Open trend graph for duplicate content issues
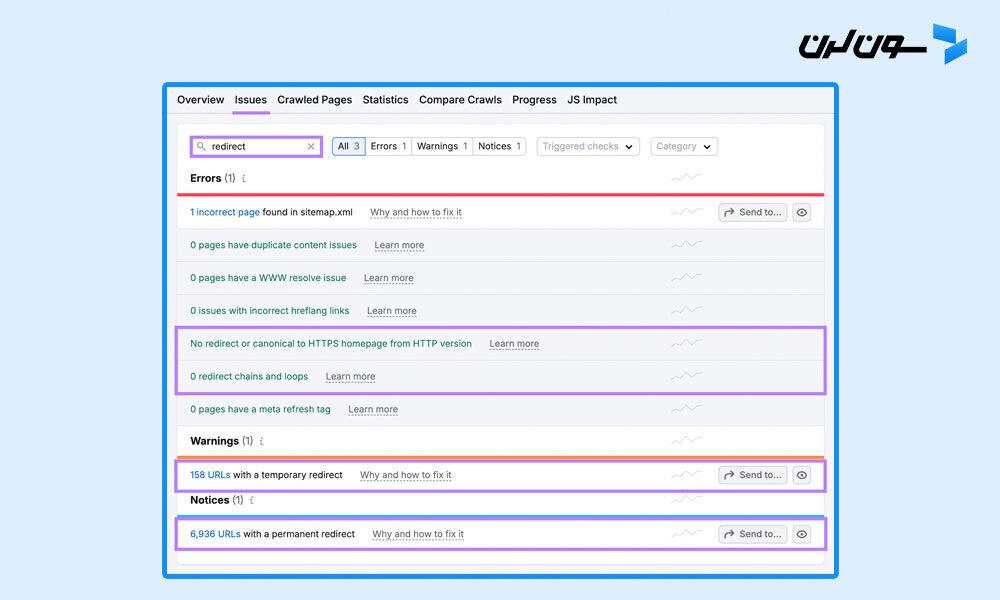 click(687, 244)
